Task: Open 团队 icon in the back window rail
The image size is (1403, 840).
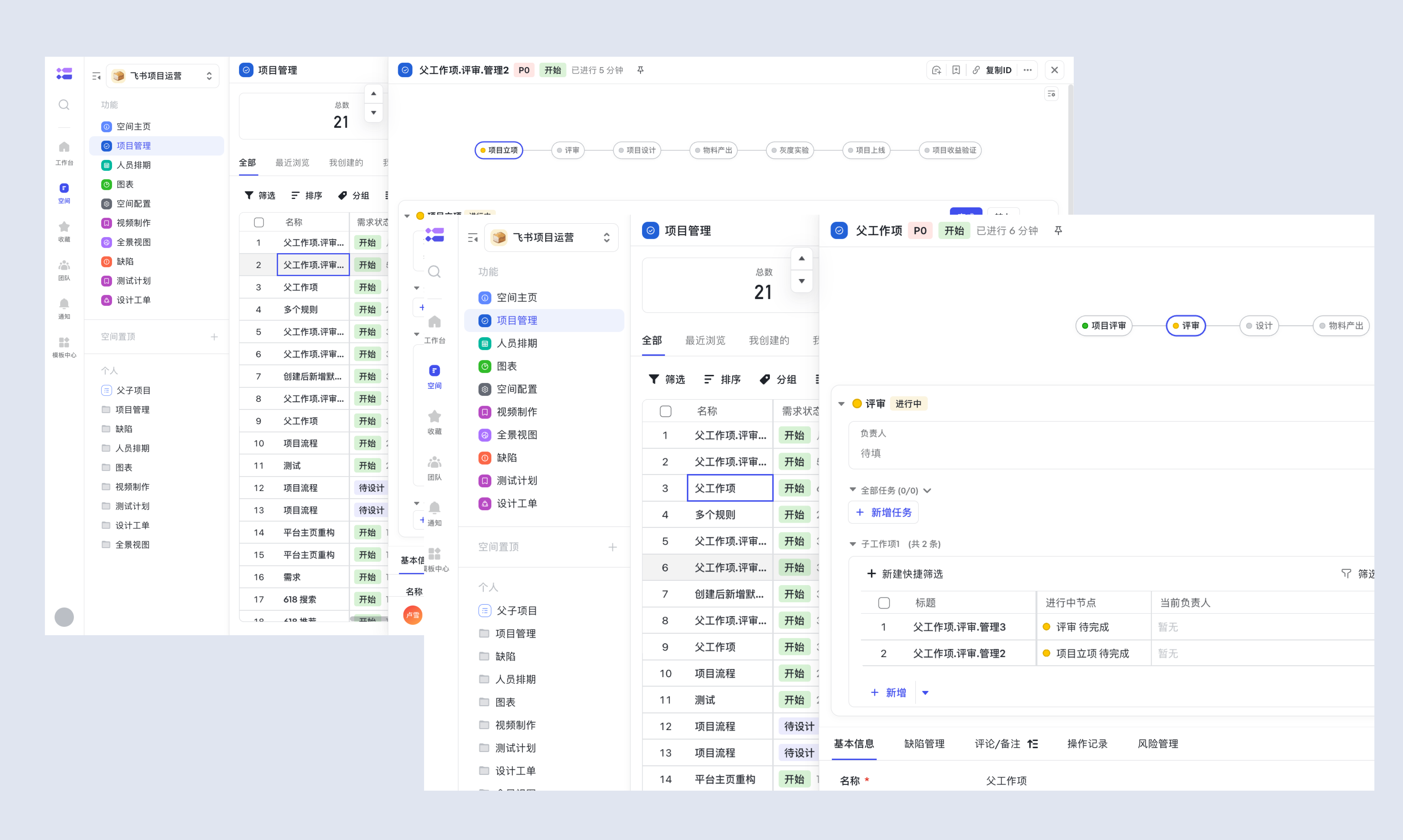Action: click(x=64, y=265)
